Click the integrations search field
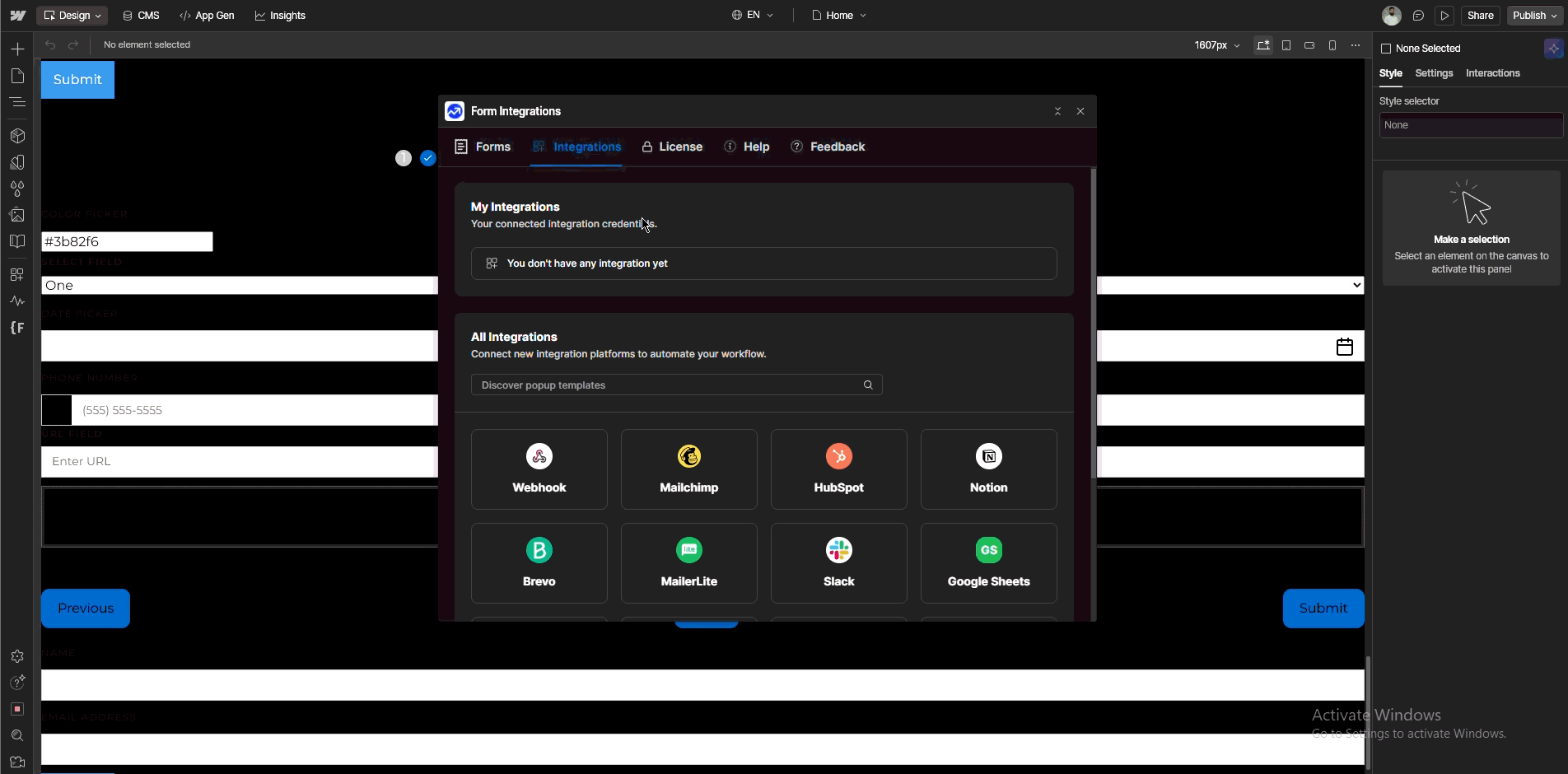The height and width of the screenshot is (774, 1568). click(667, 385)
